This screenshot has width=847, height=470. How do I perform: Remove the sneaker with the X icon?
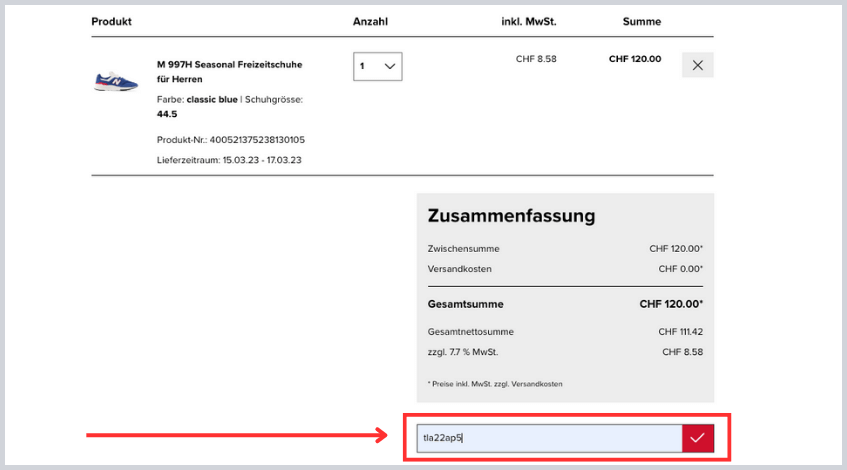697,65
